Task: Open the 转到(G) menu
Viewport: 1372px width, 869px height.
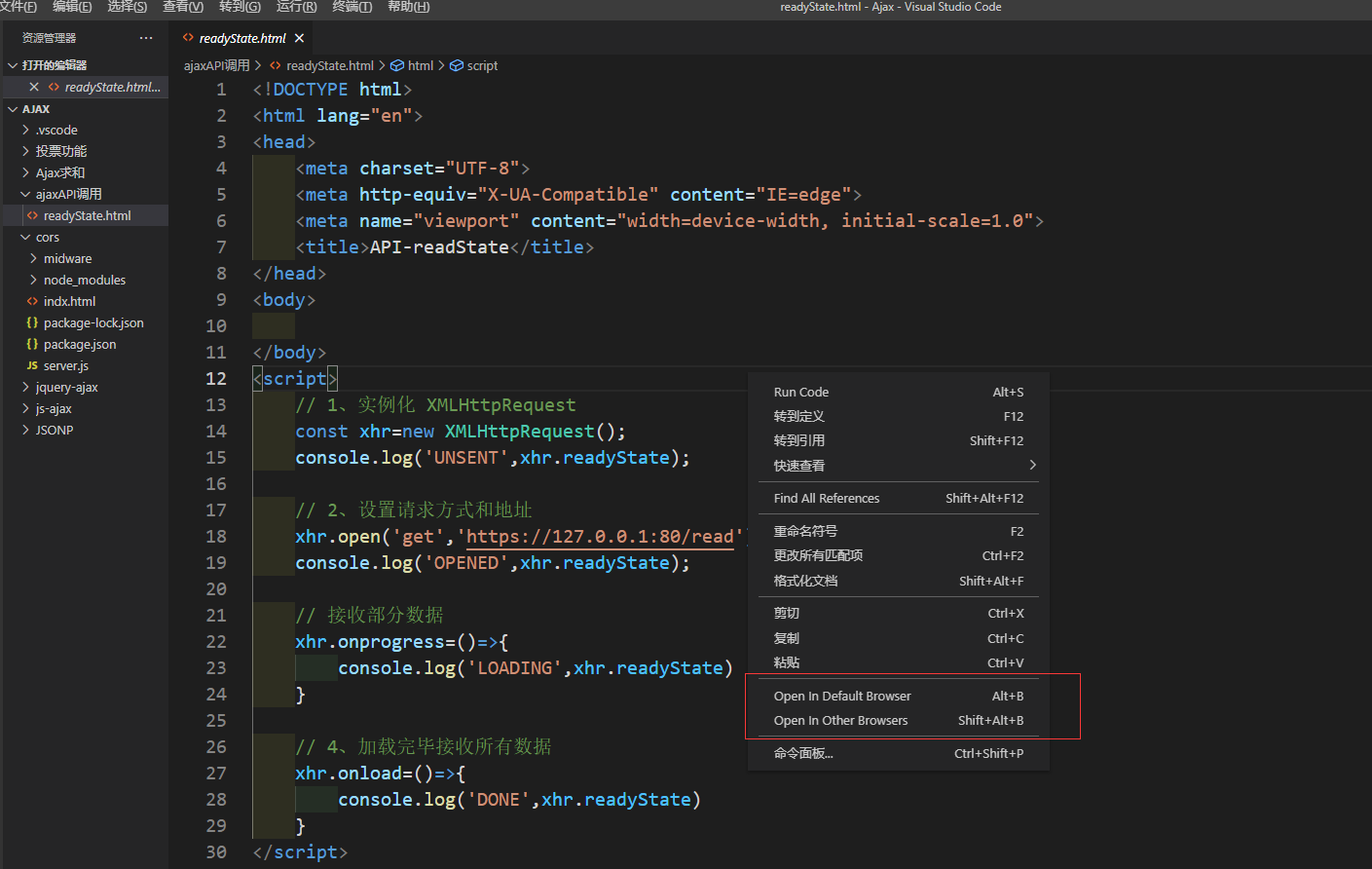Action: click(x=240, y=7)
